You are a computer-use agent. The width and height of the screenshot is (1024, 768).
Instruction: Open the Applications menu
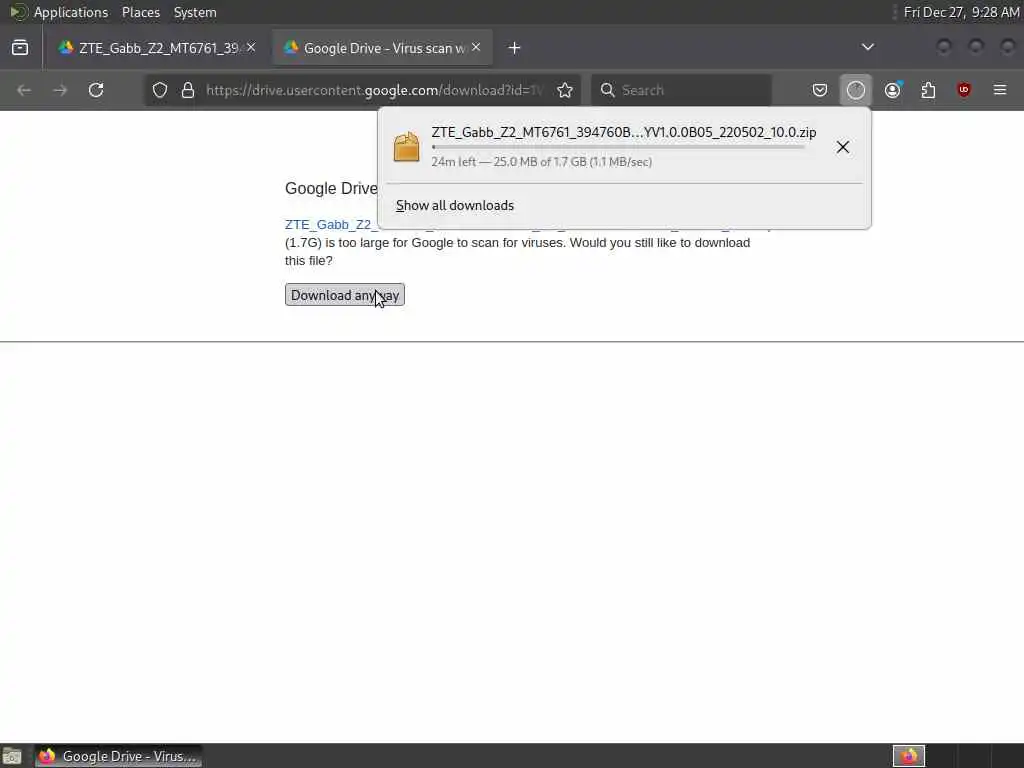point(71,12)
